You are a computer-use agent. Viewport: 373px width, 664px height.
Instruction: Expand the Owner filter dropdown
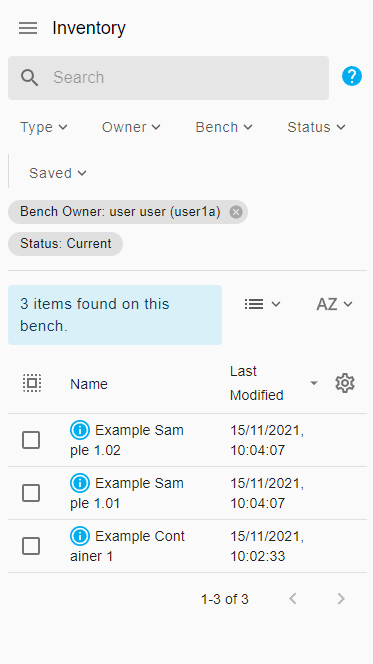[x=131, y=127]
